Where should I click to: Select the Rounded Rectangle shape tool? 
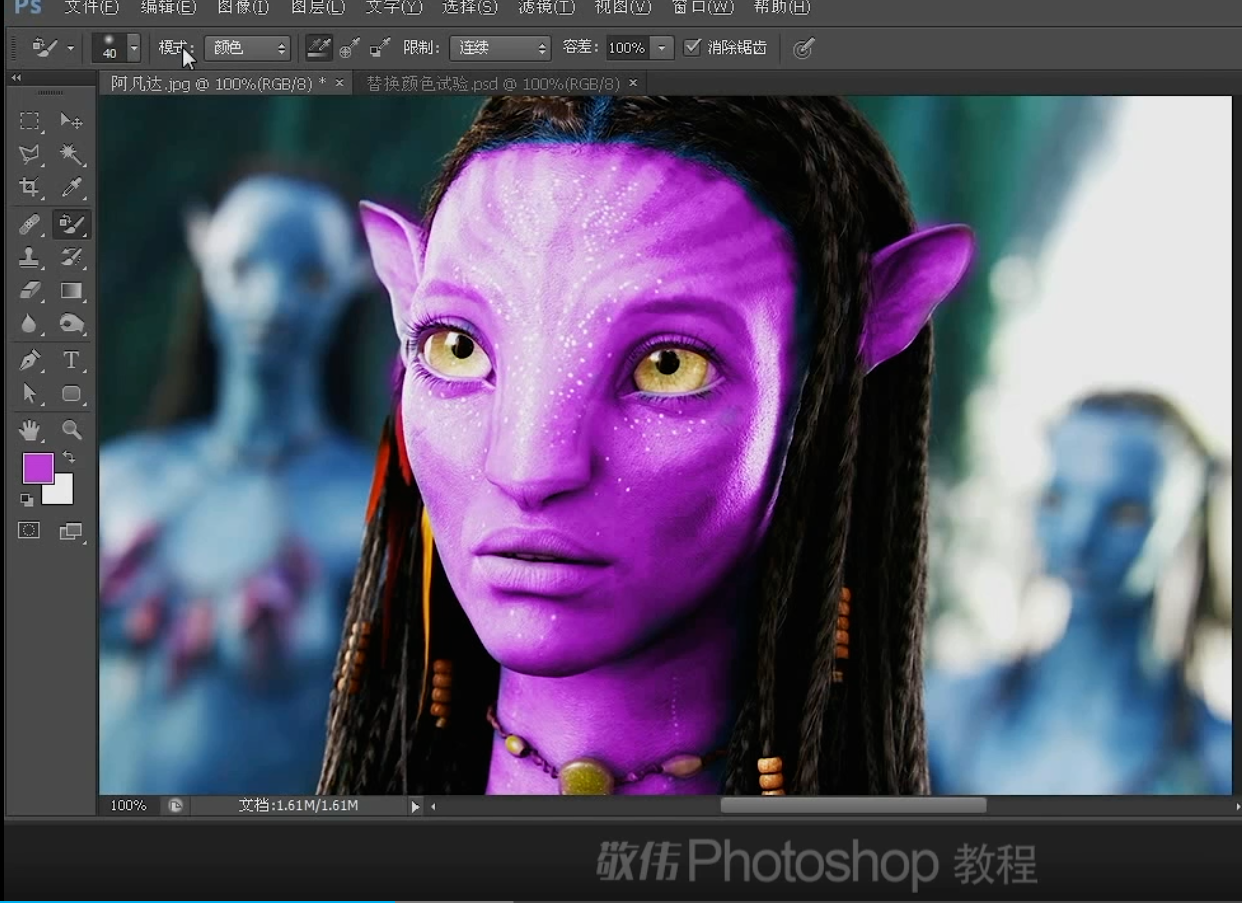coord(71,393)
